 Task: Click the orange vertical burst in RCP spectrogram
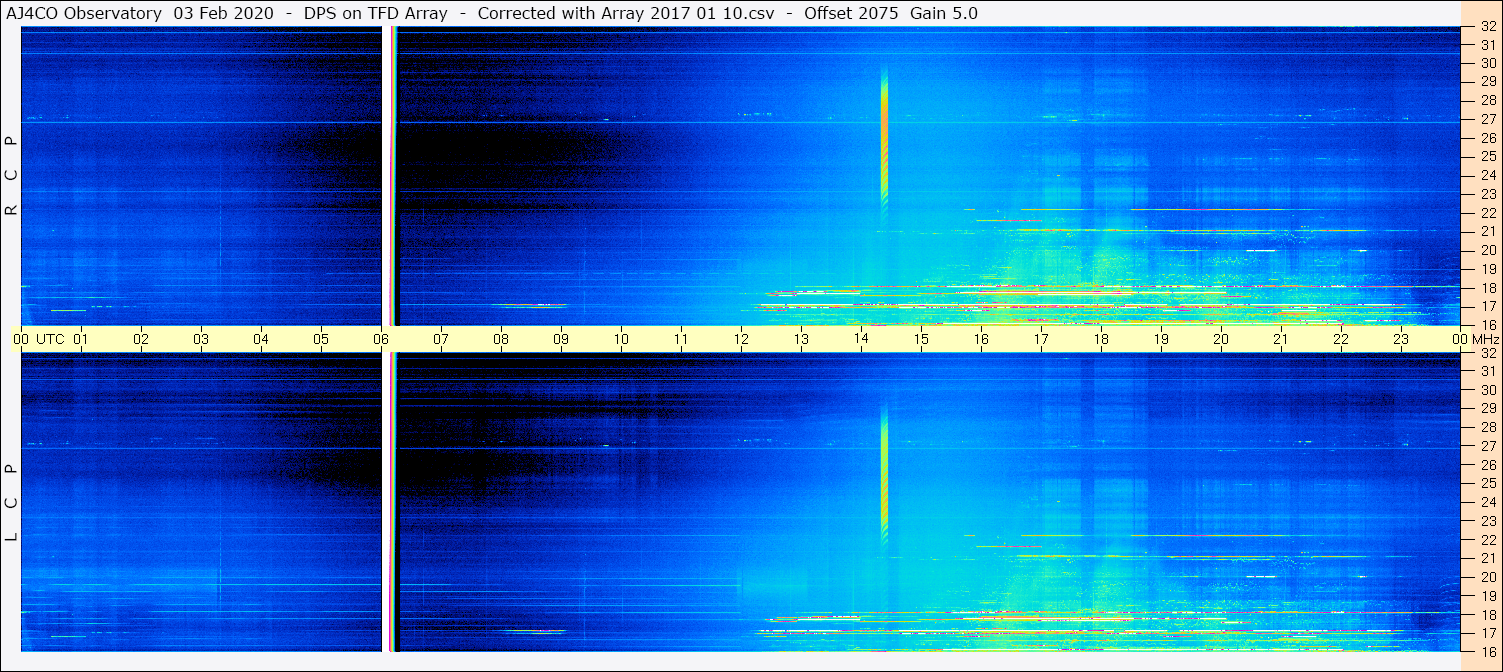(884, 140)
